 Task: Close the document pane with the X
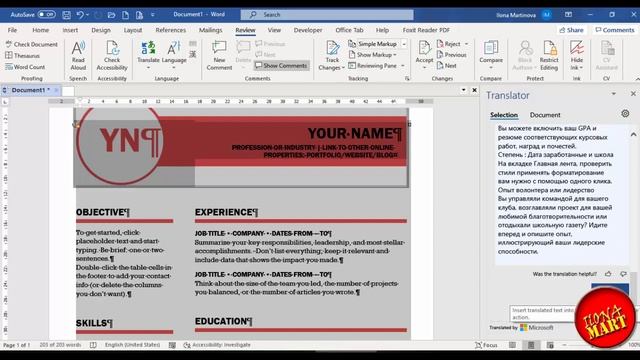(x=474, y=90)
